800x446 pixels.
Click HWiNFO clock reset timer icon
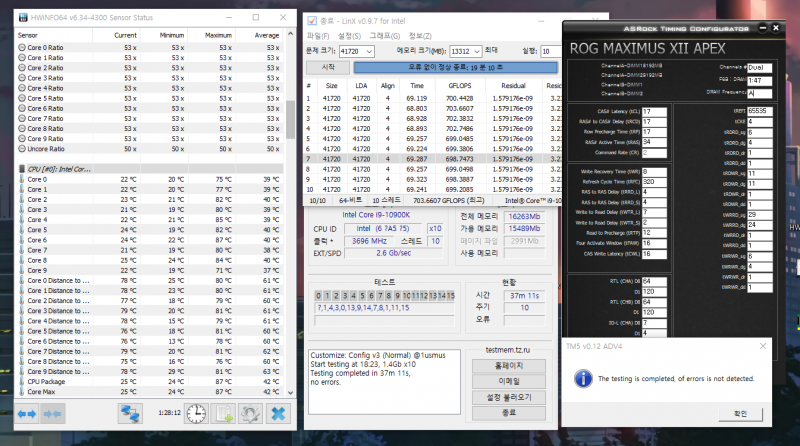click(x=196, y=414)
